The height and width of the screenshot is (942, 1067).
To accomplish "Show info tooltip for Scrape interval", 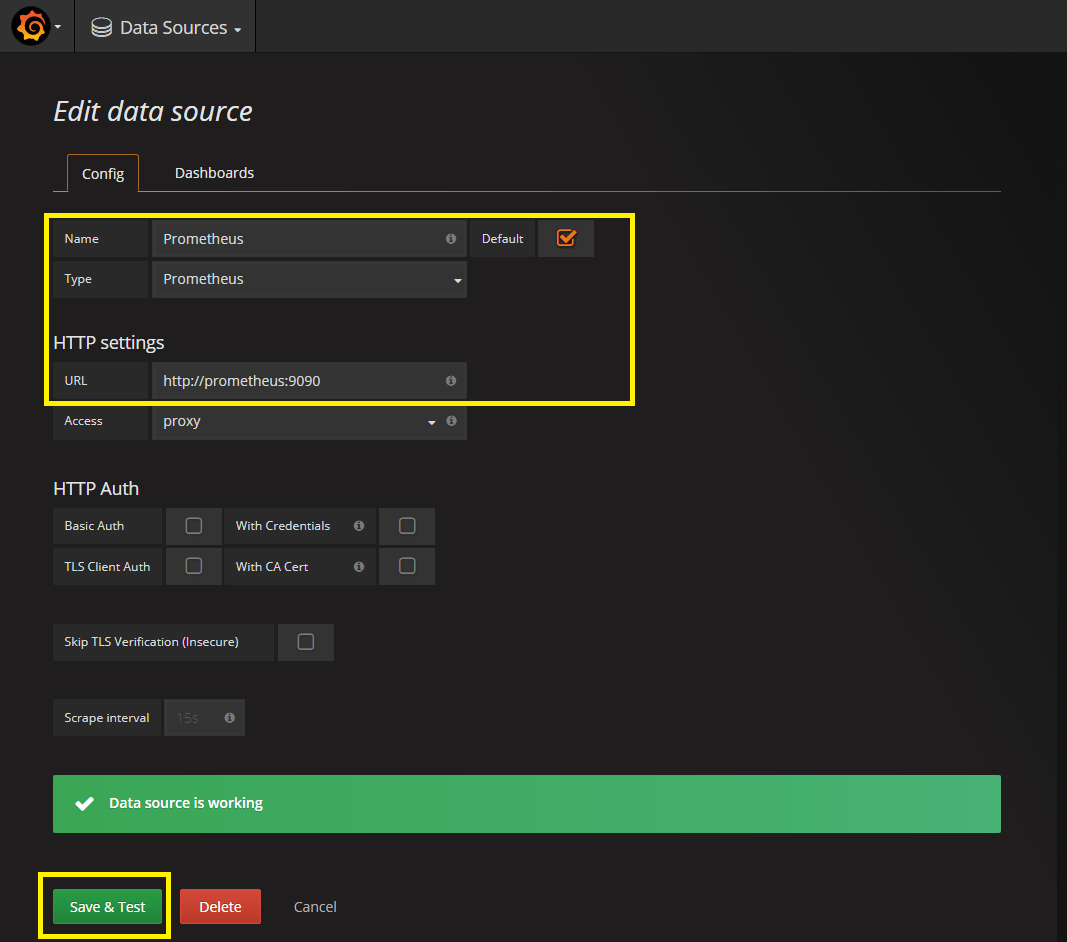I will 229,717.
